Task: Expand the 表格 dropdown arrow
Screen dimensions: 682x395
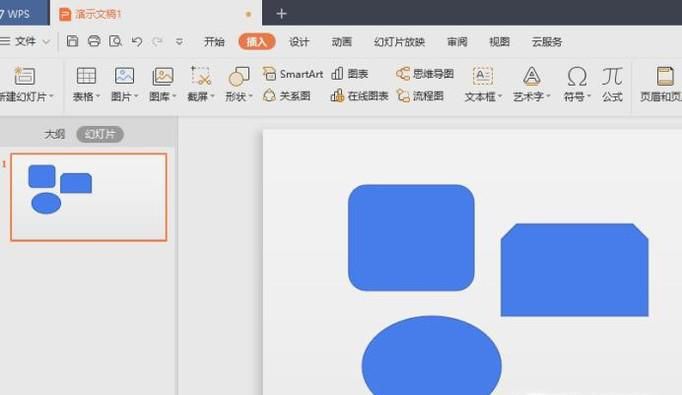Action: pyautogui.click(x=98, y=96)
